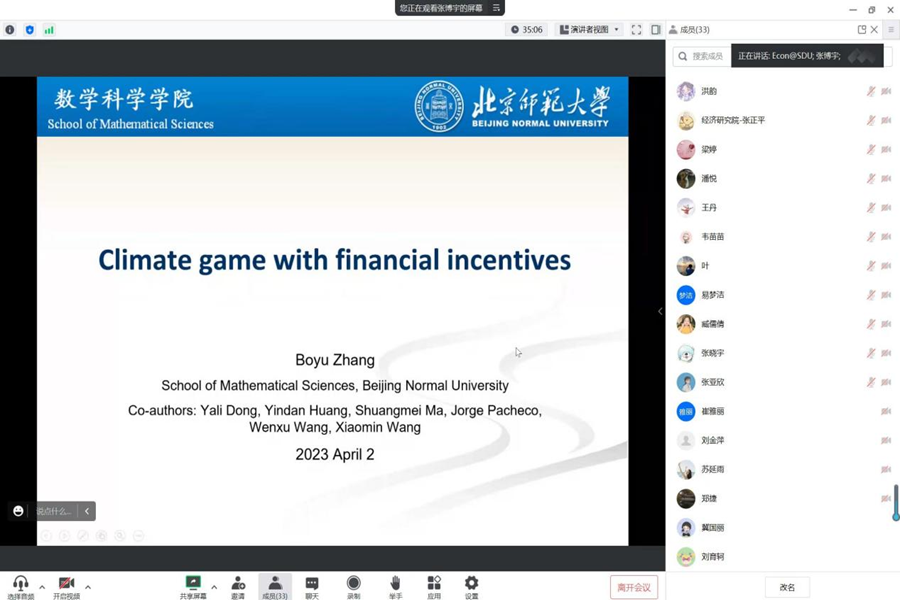Open the 演讲者视图 view dropdown

click(589, 30)
